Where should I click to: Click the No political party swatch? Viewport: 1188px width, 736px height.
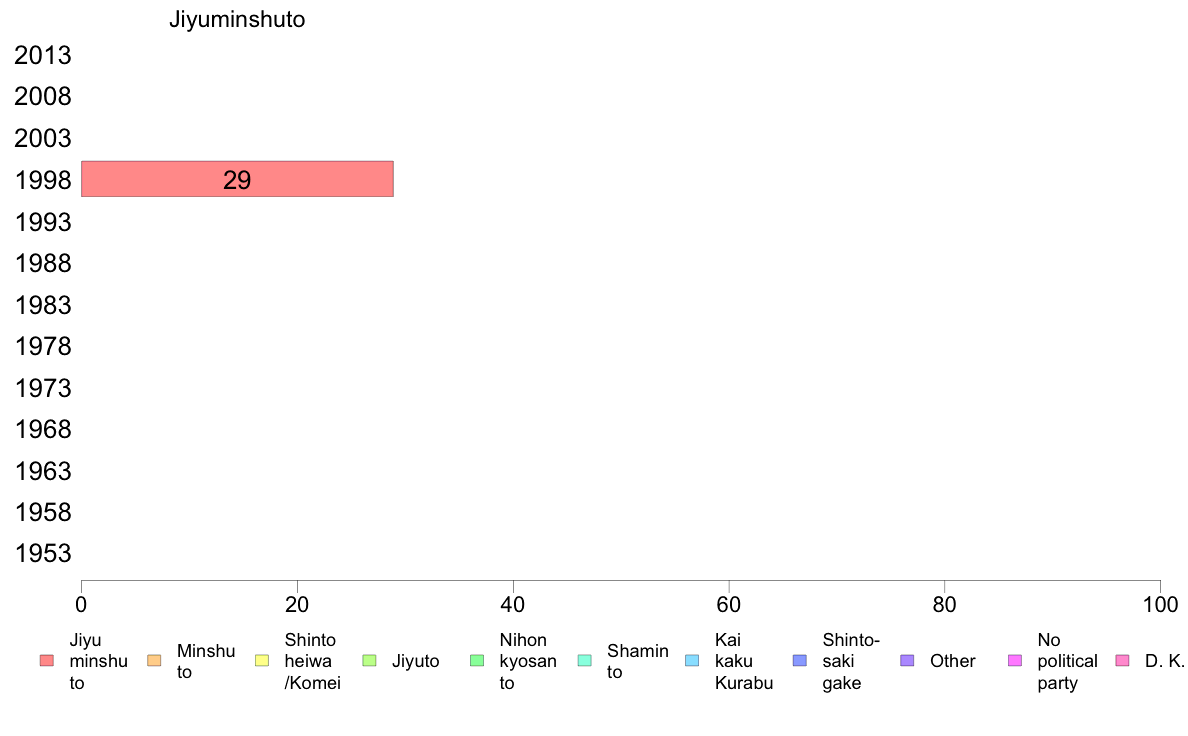[x=1015, y=661]
